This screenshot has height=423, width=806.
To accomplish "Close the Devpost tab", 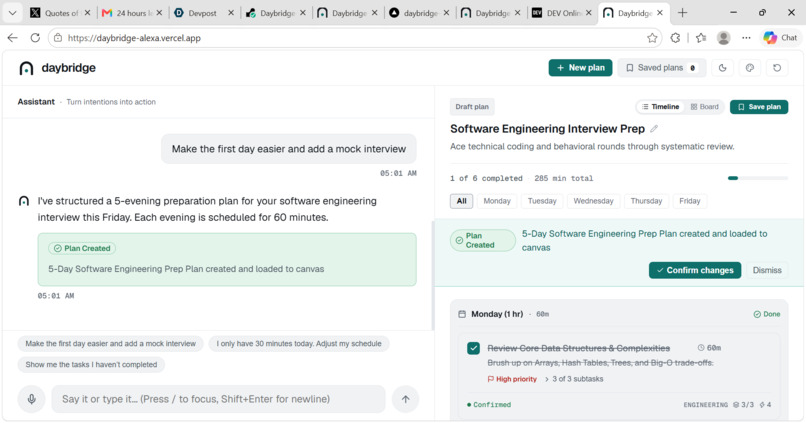I will tap(231, 13).
